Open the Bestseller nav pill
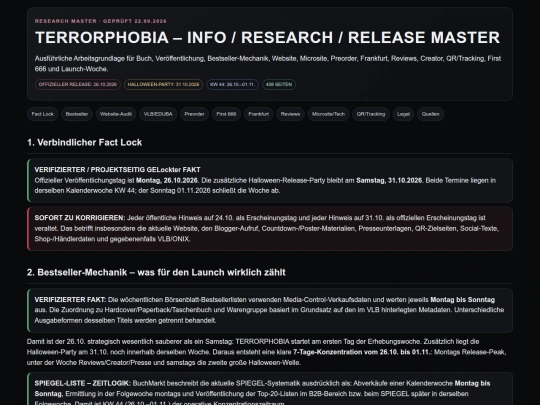 [77, 114]
